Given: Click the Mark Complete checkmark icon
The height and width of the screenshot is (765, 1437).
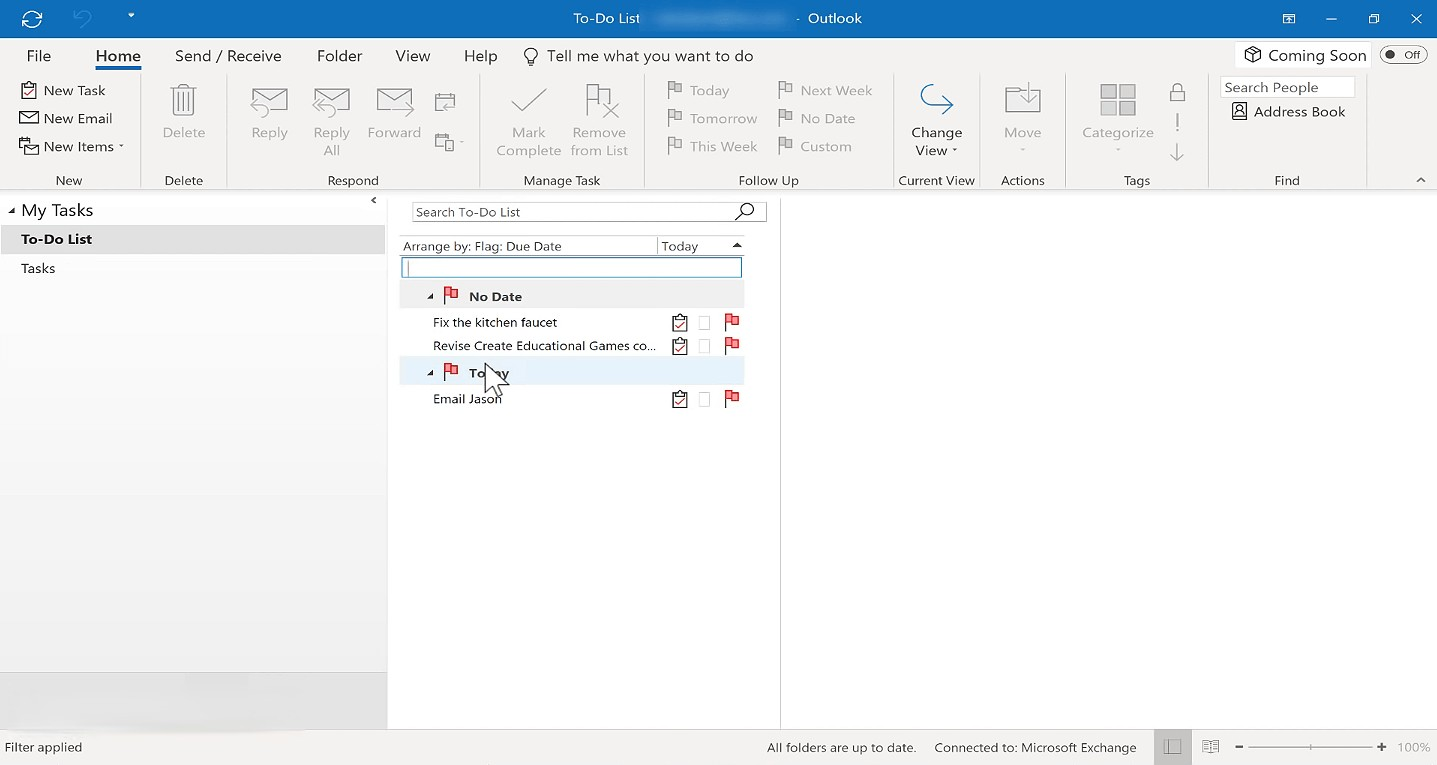Looking at the screenshot, I should 529,101.
